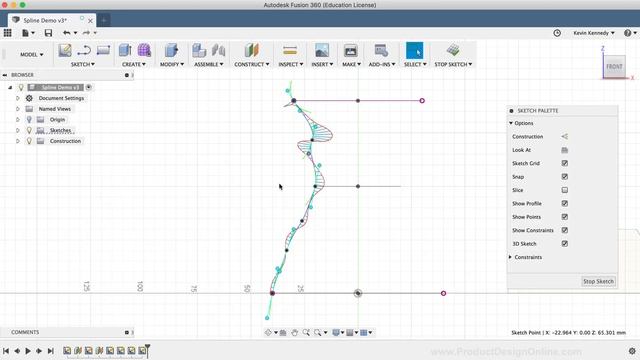Click the FRONT face of view cube
Viewport: 640px width, 360px height.
(614, 67)
